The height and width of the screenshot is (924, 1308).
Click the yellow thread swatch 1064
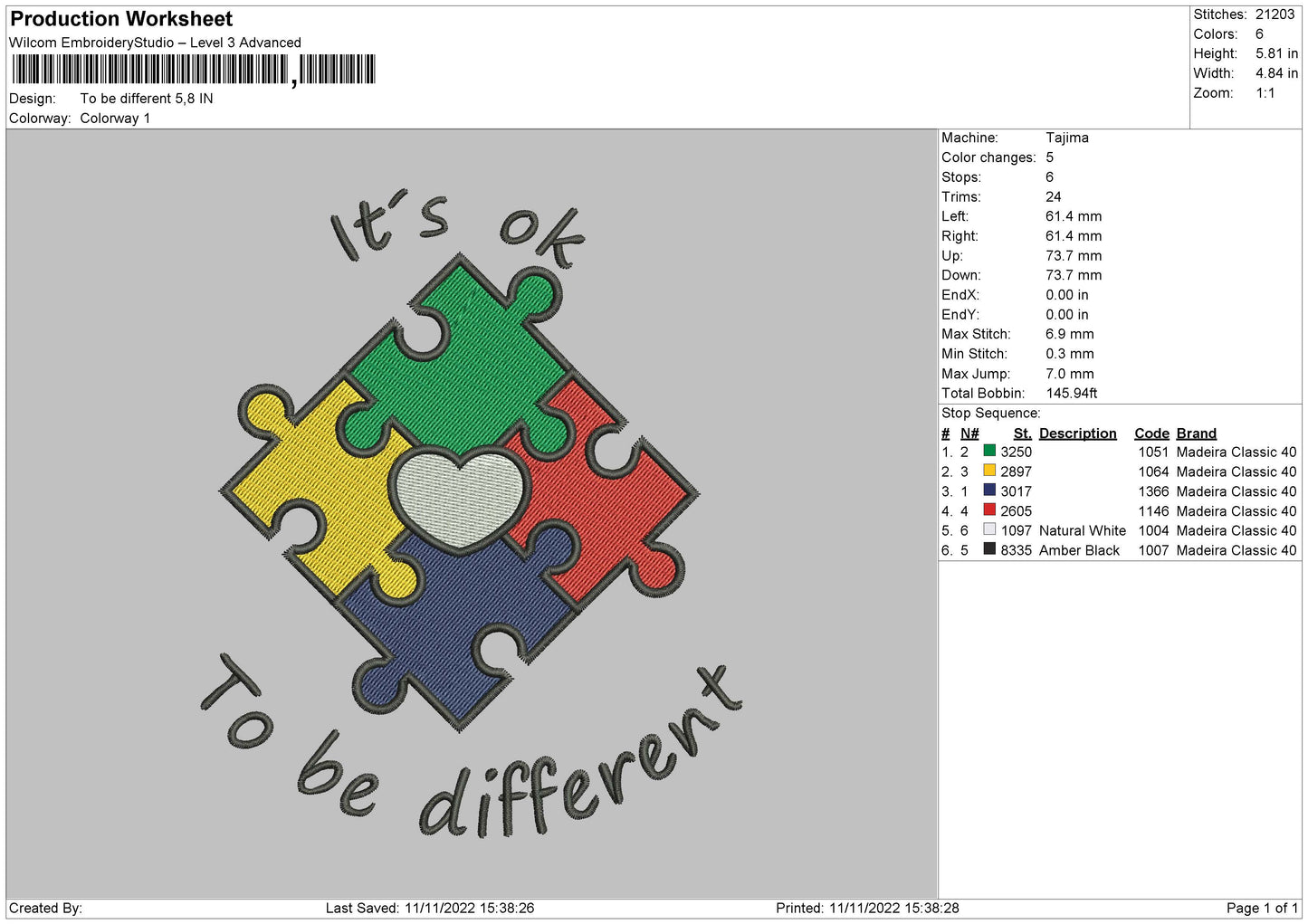pos(989,471)
